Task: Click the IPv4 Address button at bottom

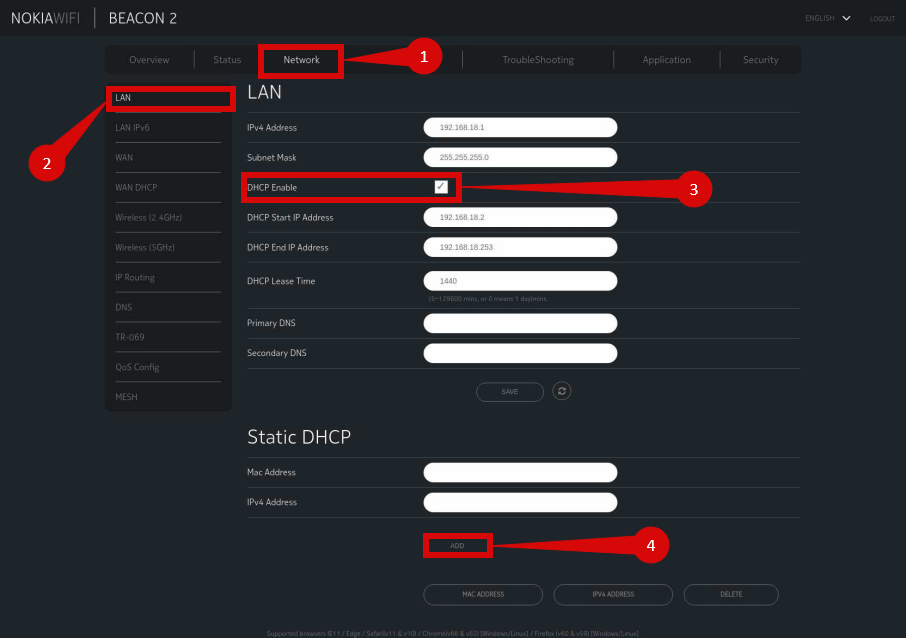Action: point(613,595)
